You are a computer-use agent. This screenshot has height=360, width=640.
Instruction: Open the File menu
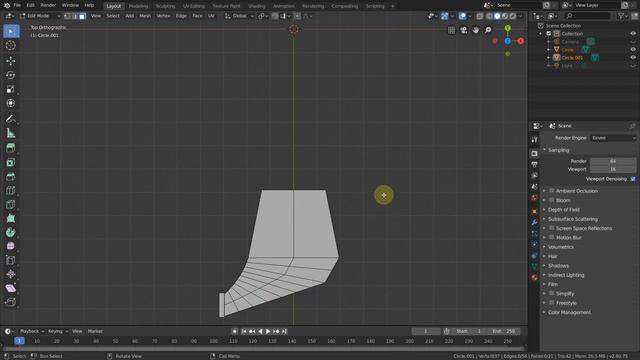click(x=17, y=5)
